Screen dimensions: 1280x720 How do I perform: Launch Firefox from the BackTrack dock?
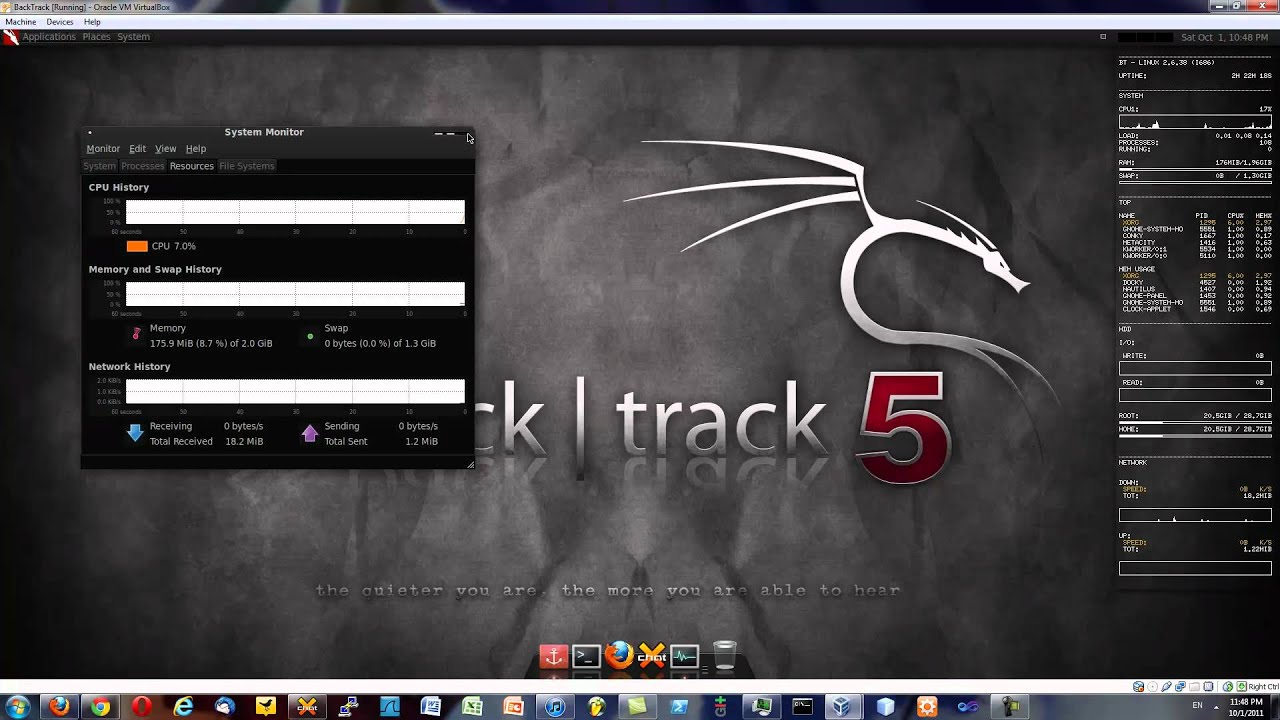619,655
